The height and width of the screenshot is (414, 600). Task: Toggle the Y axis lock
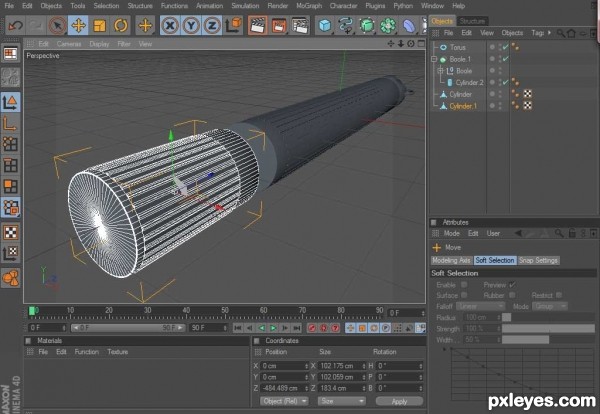pyautogui.click(x=191, y=26)
